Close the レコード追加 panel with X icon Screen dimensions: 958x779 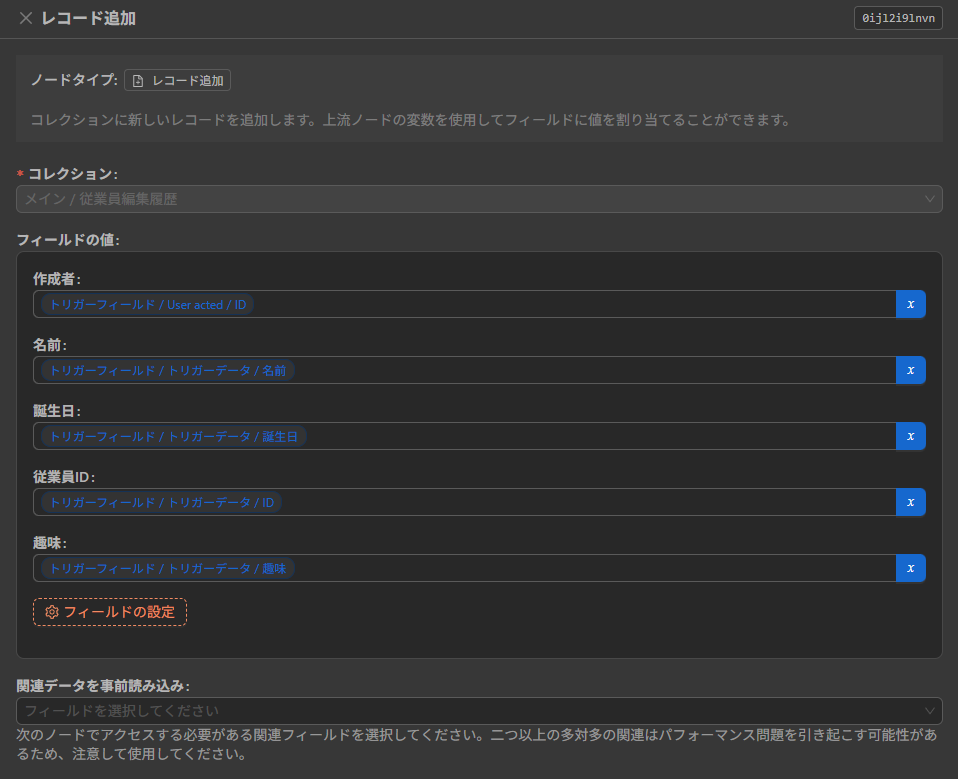pyautogui.click(x=26, y=18)
